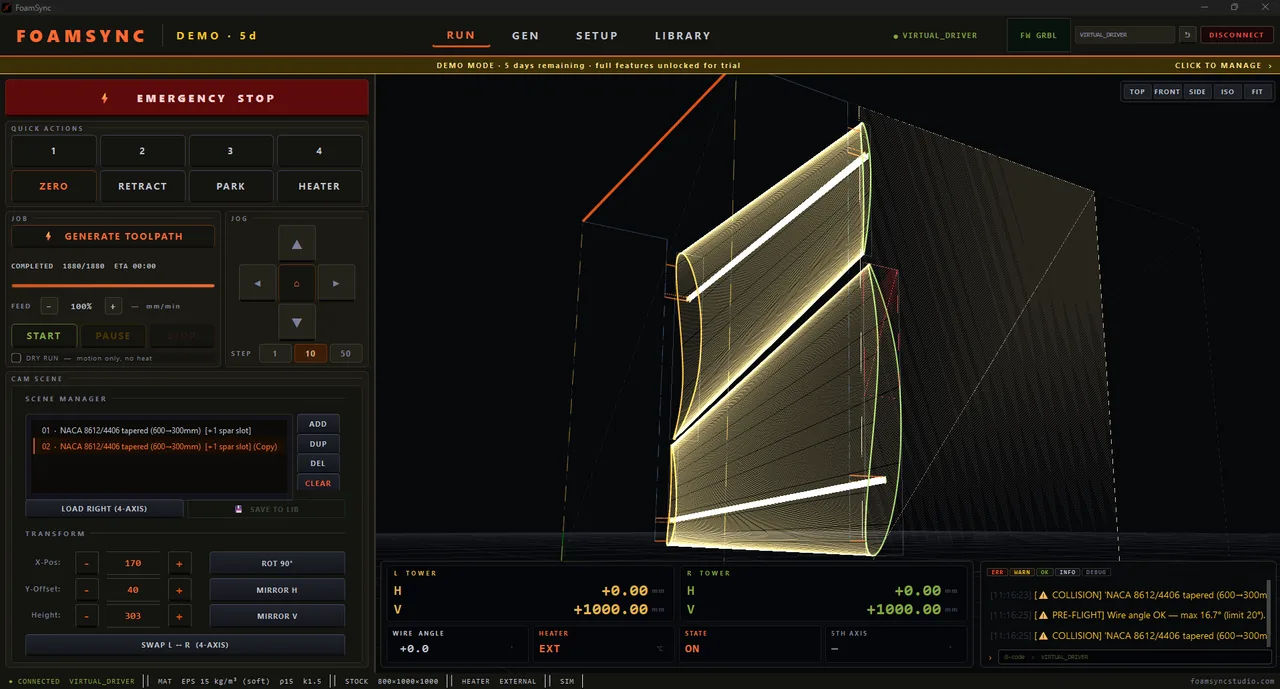Switch to the GEN tab
Screen dimensions: 1280x689
tap(525, 35)
